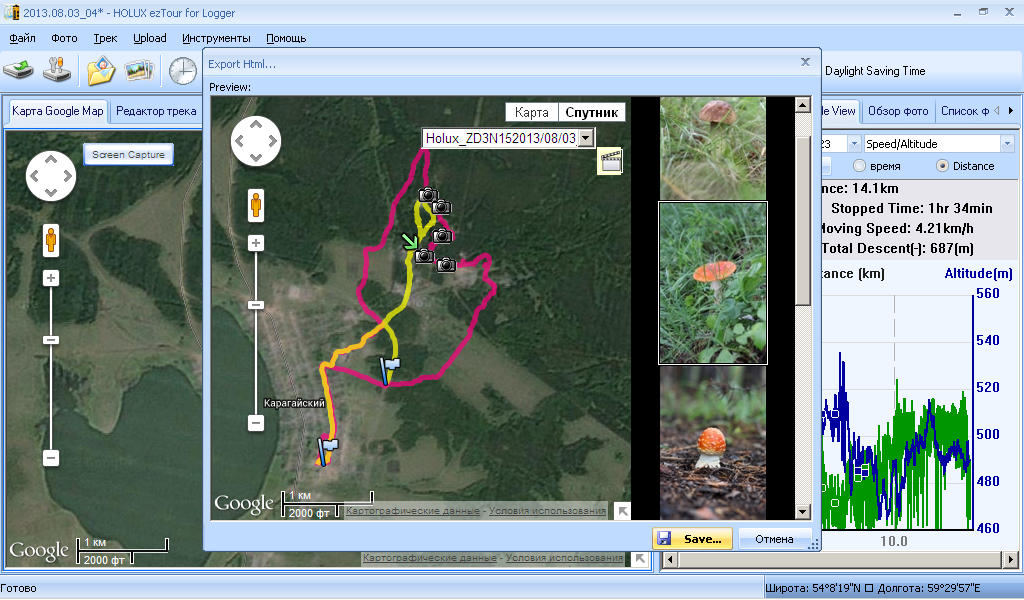
Task: Click the Stopped Time: 1hr 34min text
Action: click(912, 208)
